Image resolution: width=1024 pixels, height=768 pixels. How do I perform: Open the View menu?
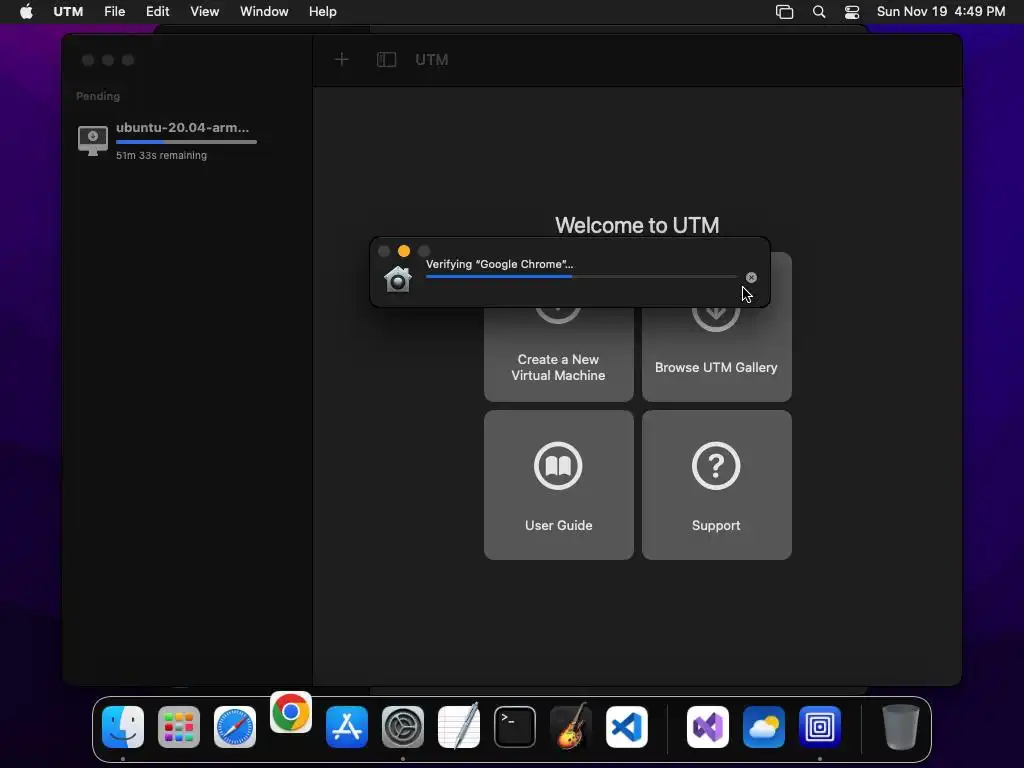click(x=204, y=11)
